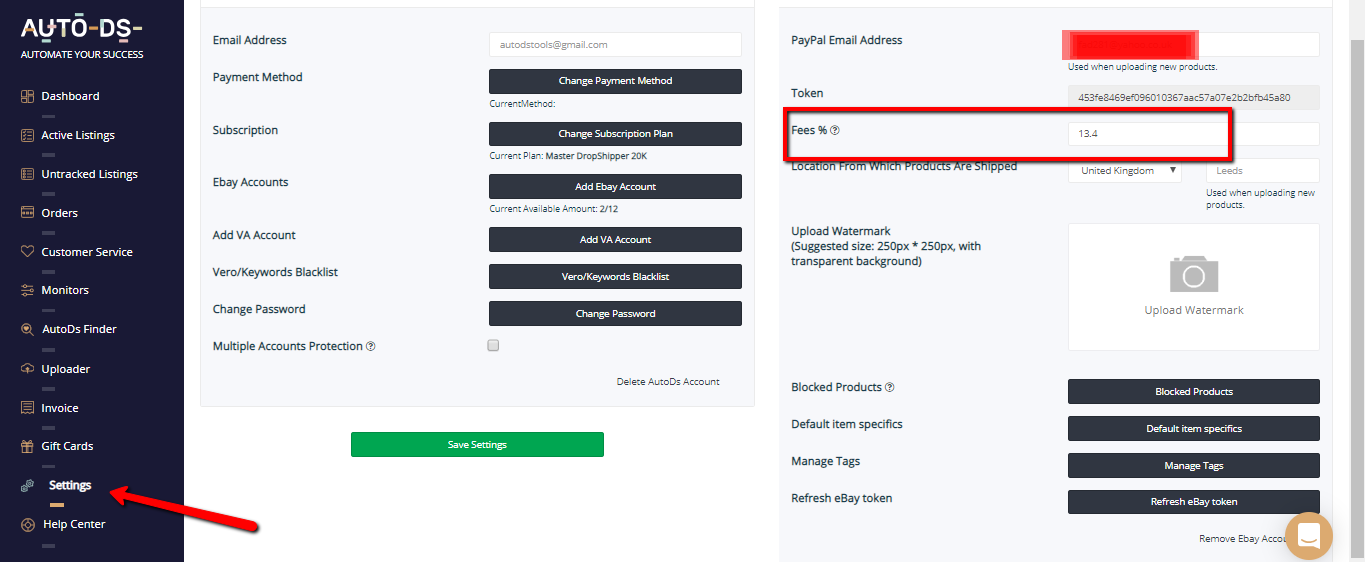
Task: Navigate to Orders
Action: click(59, 213)
